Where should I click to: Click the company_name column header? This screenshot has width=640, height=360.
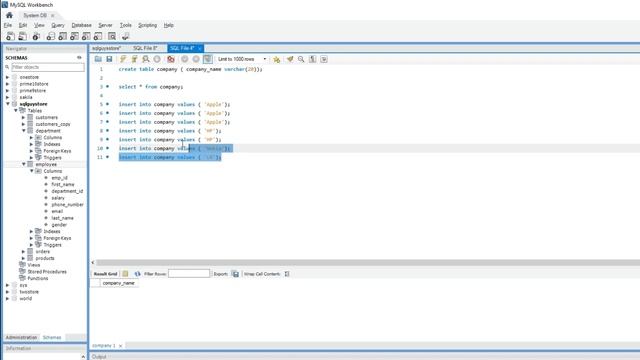119,283
